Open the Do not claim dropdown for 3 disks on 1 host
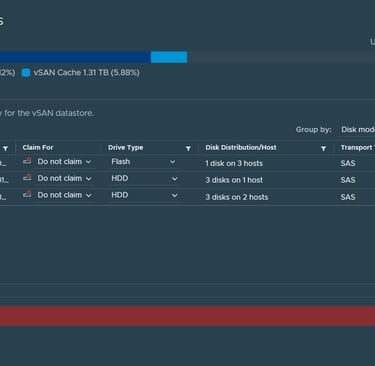375x366 pixels. point(64,178)
